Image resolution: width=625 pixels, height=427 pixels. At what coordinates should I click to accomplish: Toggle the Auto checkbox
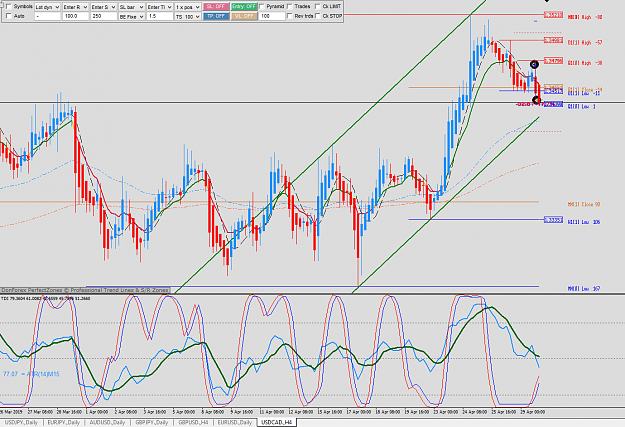[x=9, y=16]
